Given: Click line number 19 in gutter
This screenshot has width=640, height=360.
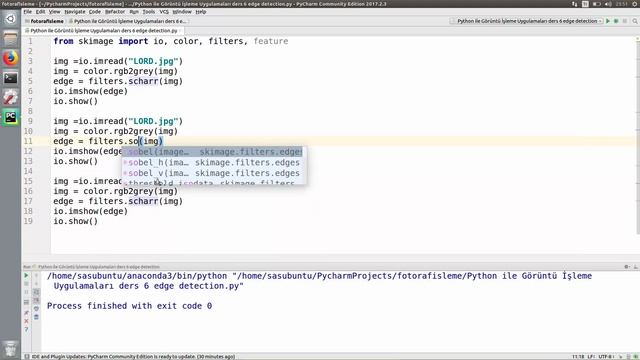Looking at the screenshot, I should coord(28,221).
